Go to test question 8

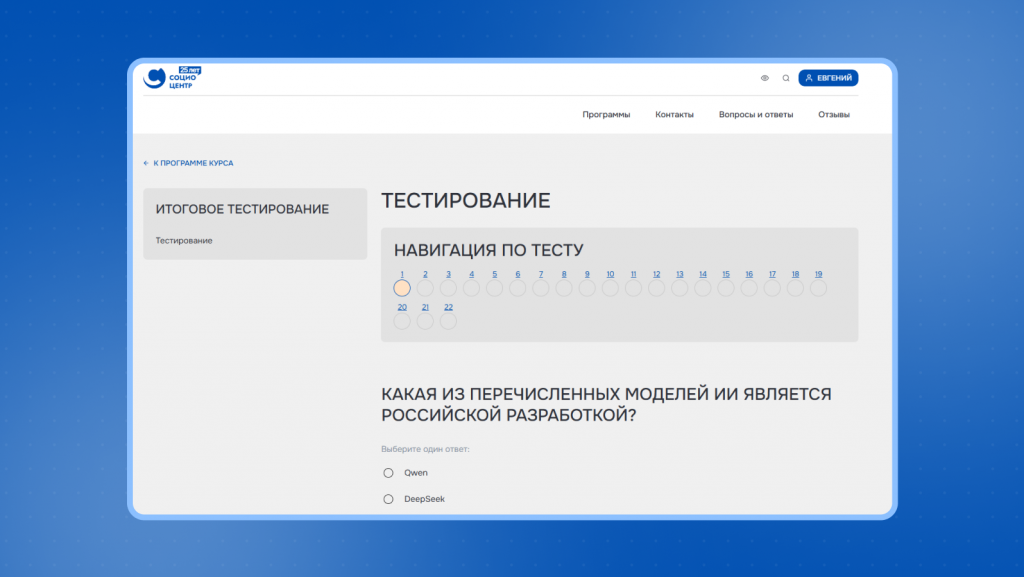(x=564, y=274)
